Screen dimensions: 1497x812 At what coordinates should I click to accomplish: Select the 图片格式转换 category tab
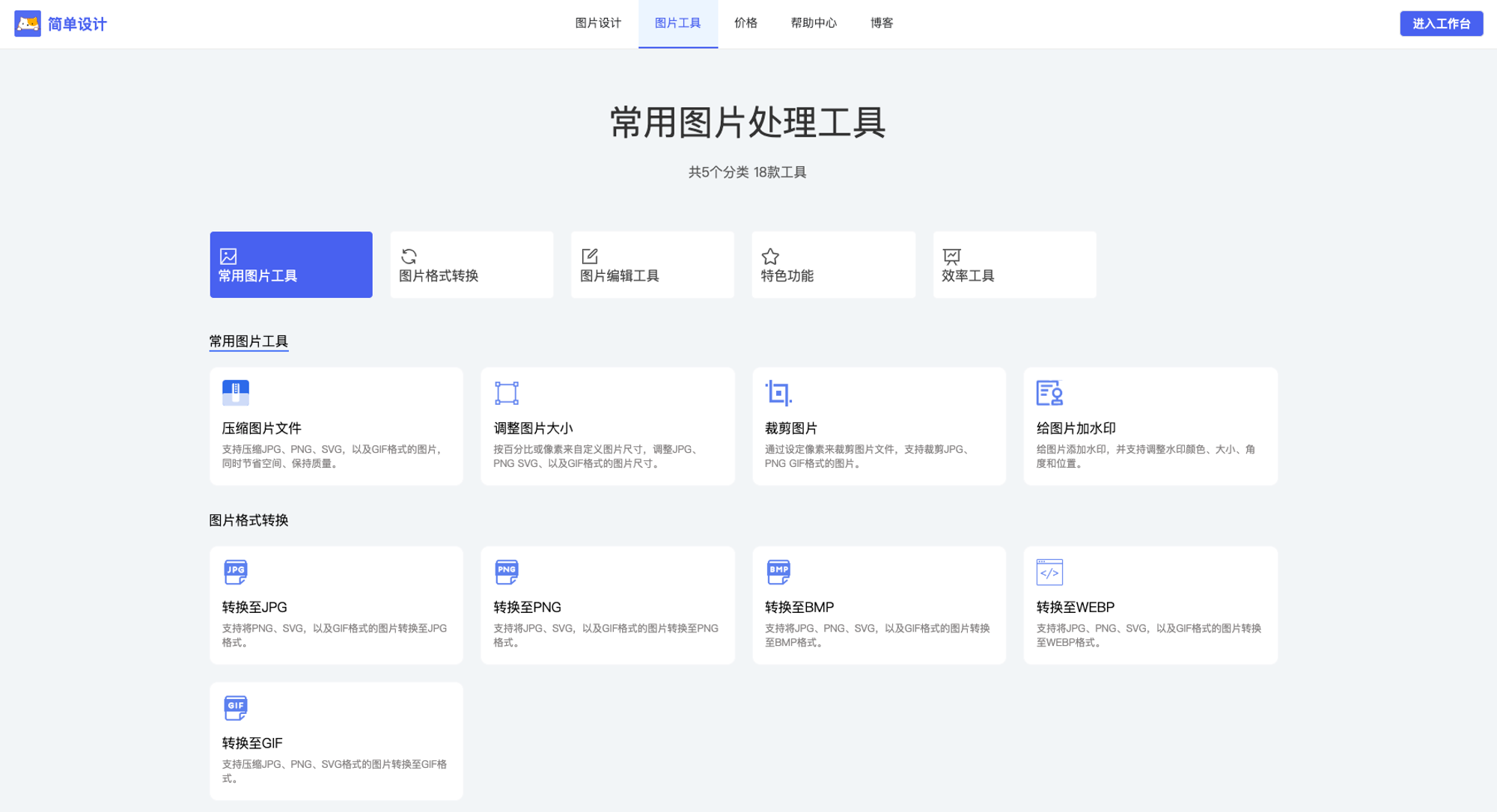tap(472, 265)
